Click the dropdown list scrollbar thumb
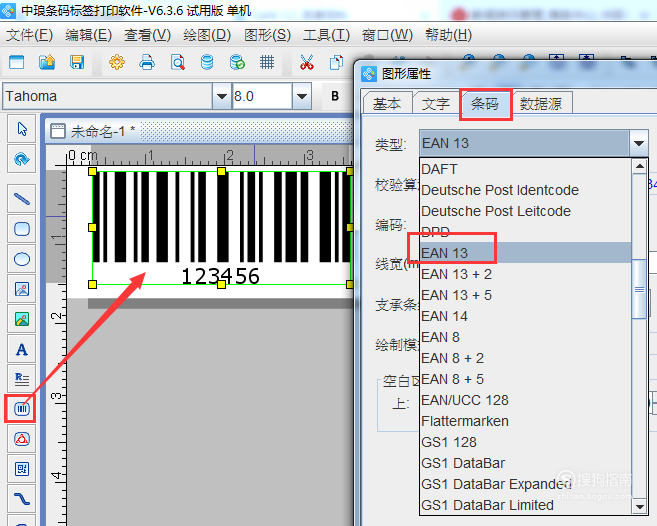 (x=639, y=289)
